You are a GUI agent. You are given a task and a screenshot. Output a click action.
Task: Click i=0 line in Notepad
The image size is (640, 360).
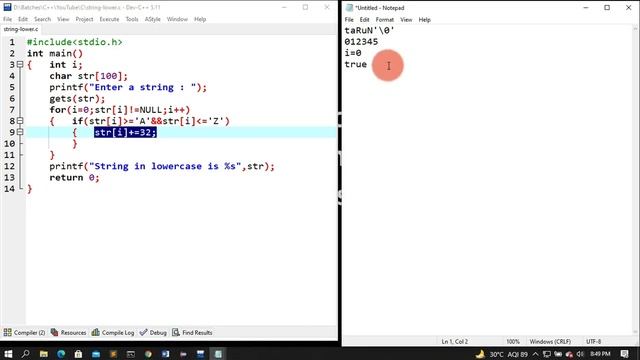tap(353, 53)
